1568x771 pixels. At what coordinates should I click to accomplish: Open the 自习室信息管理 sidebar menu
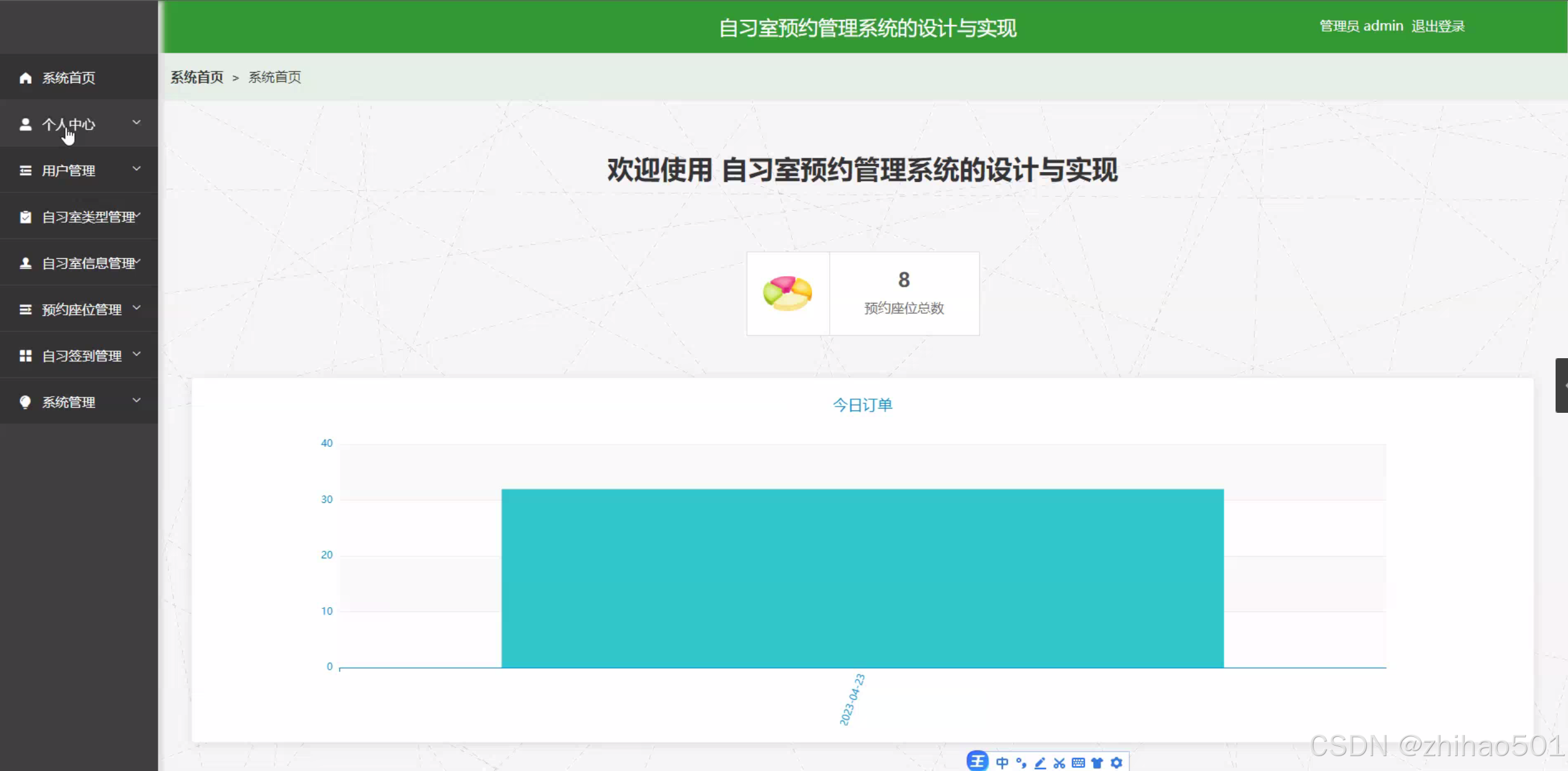pyautogui.click(x=79, y=263)
